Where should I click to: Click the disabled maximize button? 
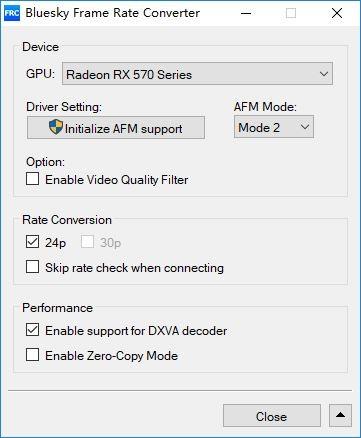coord(291,13)
